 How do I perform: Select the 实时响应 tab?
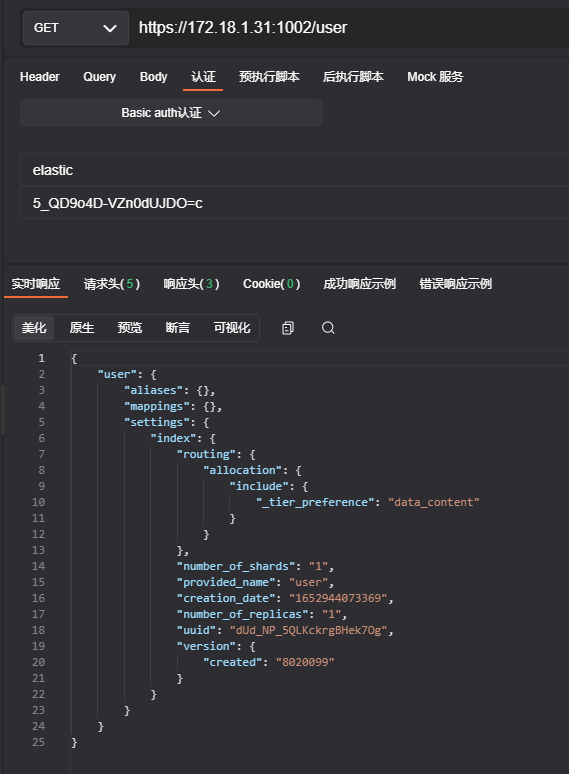pos(36,284)
